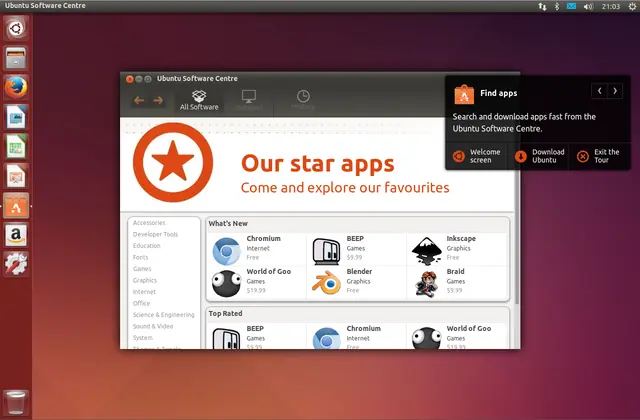Viewport: 640px width, 420px height.
Task: Click the network indicator in top panel
Action: pyautogui.click(x=542, y=6)
